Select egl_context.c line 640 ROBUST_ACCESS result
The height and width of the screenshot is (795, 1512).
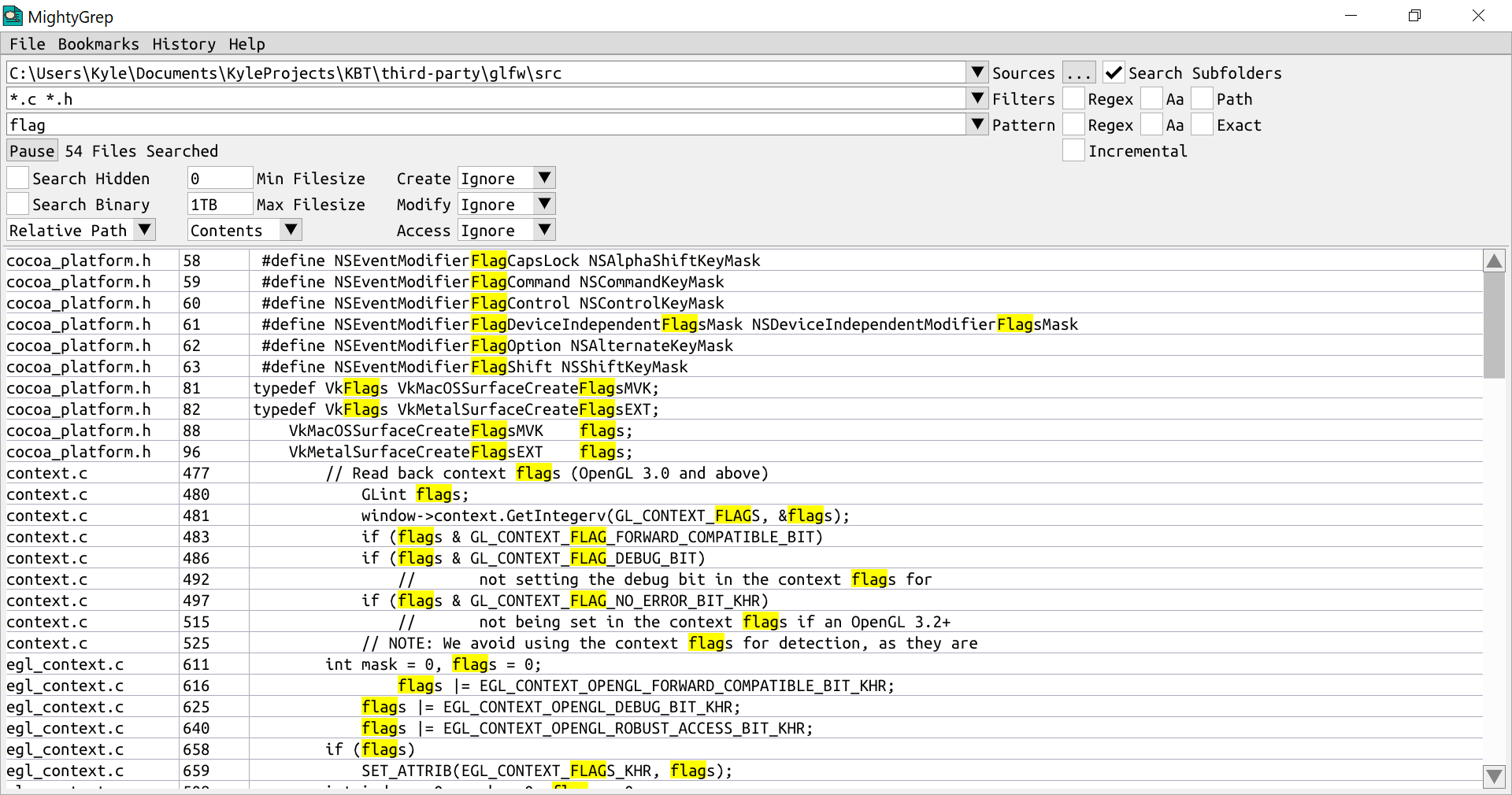(x=744, y=728)
